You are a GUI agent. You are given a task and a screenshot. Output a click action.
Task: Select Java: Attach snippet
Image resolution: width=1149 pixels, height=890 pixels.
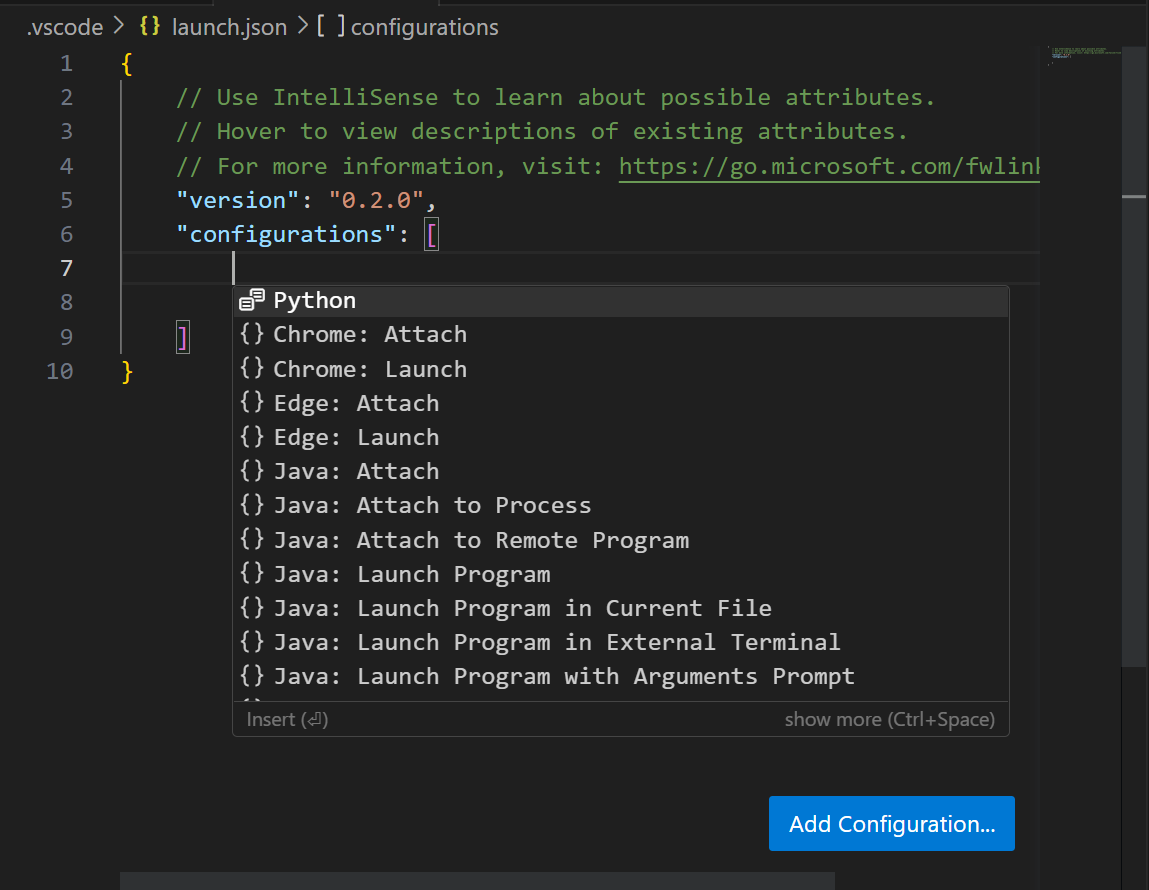click(621, 471)
